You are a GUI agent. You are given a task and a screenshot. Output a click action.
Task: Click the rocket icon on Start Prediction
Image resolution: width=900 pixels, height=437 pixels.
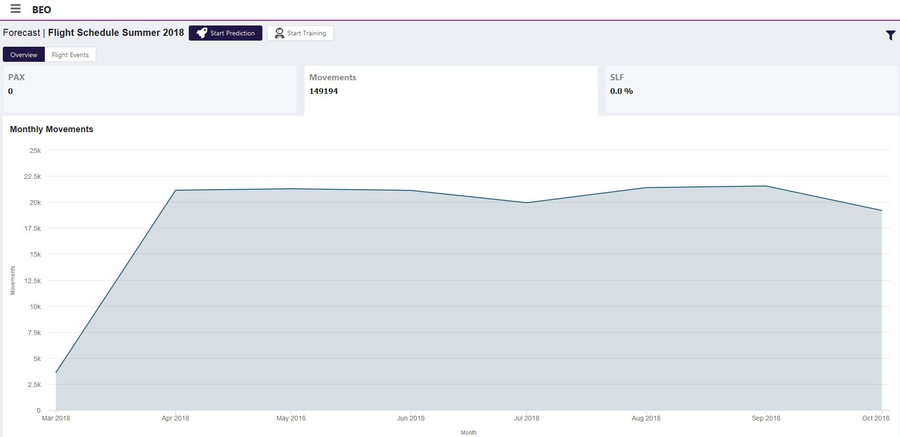(201, 33)
